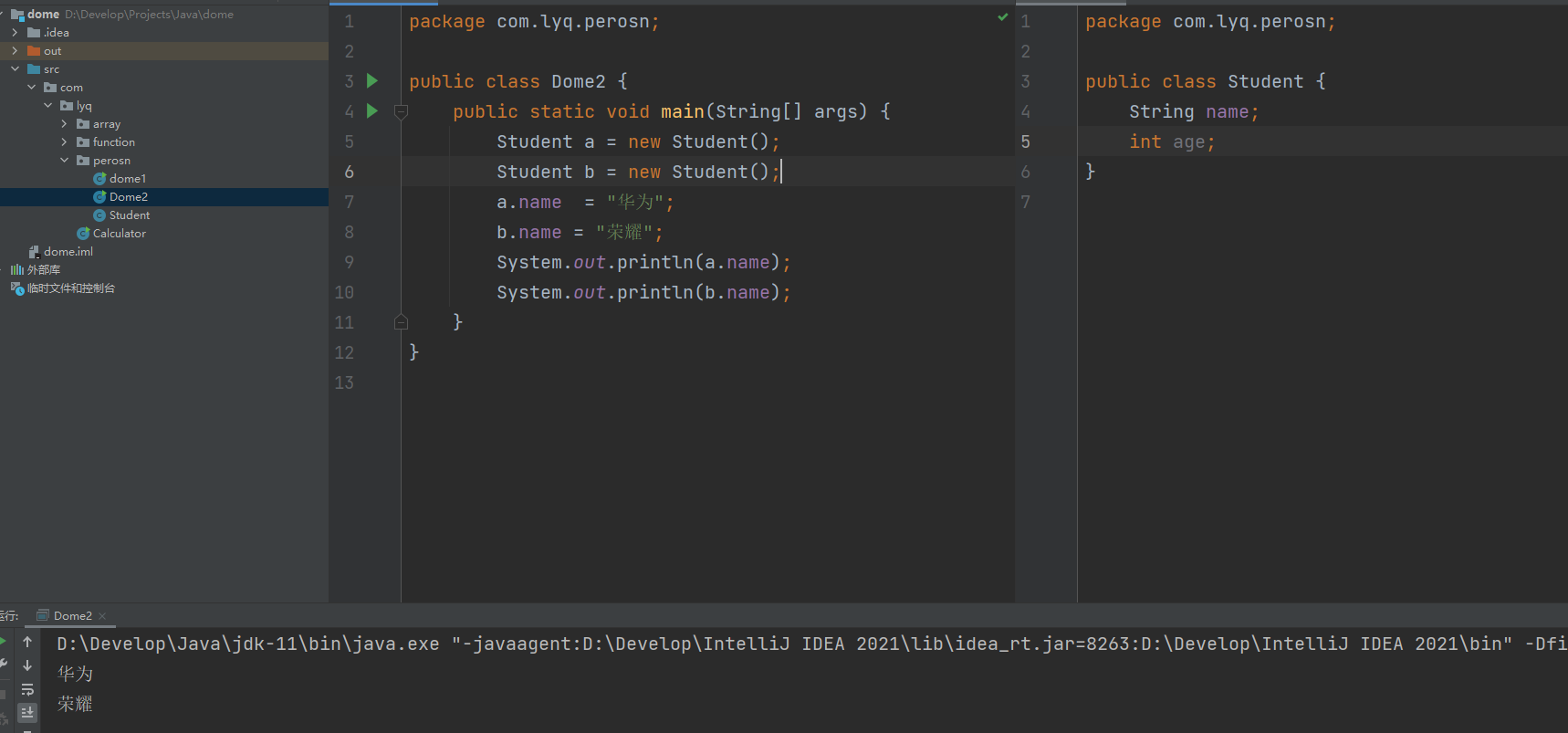Run the Dome2 class from the gutter
Viewport: 1568px width, 733px height.
(x=372, y=81)
